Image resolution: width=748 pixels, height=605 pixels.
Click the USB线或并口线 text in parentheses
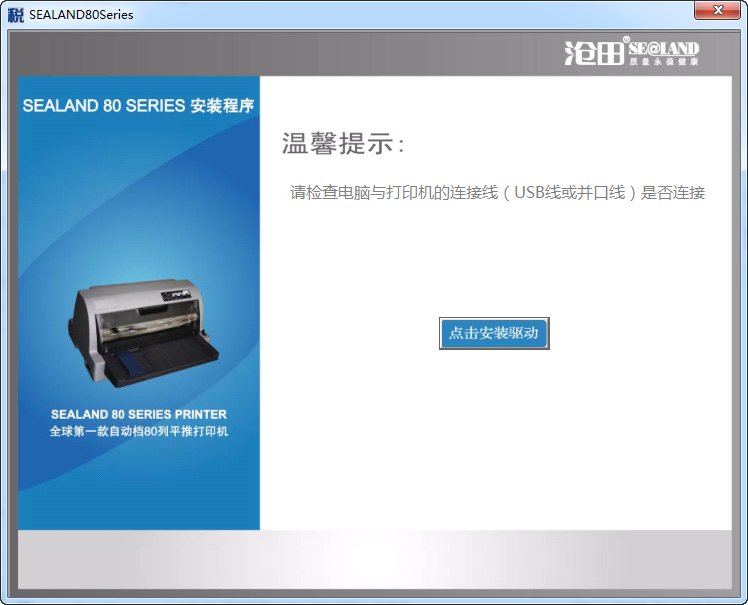pyautogui.click(x=570, y=193)
